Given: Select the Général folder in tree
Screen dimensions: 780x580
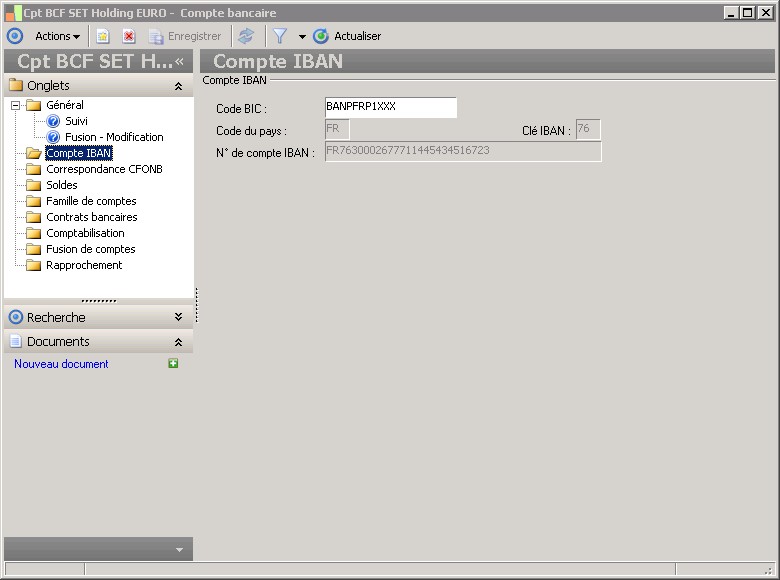Looking at the screenshot, I should (x=65, y=105).
